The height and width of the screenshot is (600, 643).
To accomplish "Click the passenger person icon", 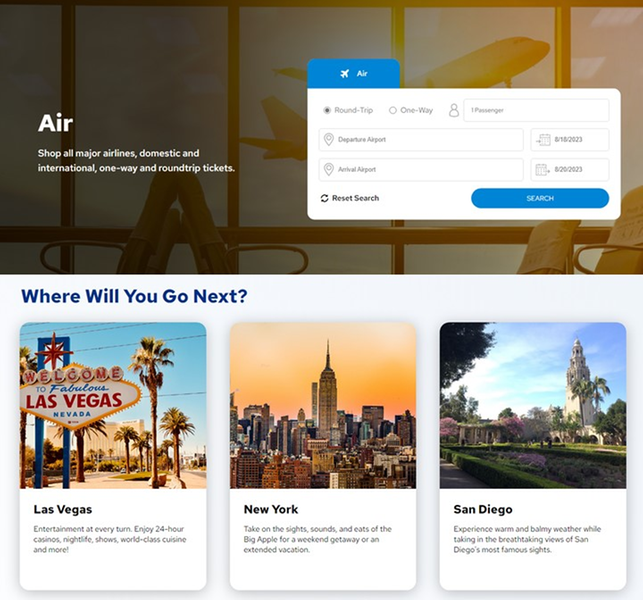I will (453, 110).
